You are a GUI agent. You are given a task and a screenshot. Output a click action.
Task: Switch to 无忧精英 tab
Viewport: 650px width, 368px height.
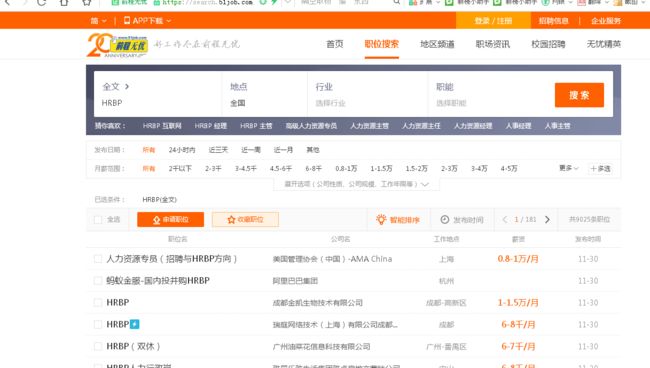604,44
